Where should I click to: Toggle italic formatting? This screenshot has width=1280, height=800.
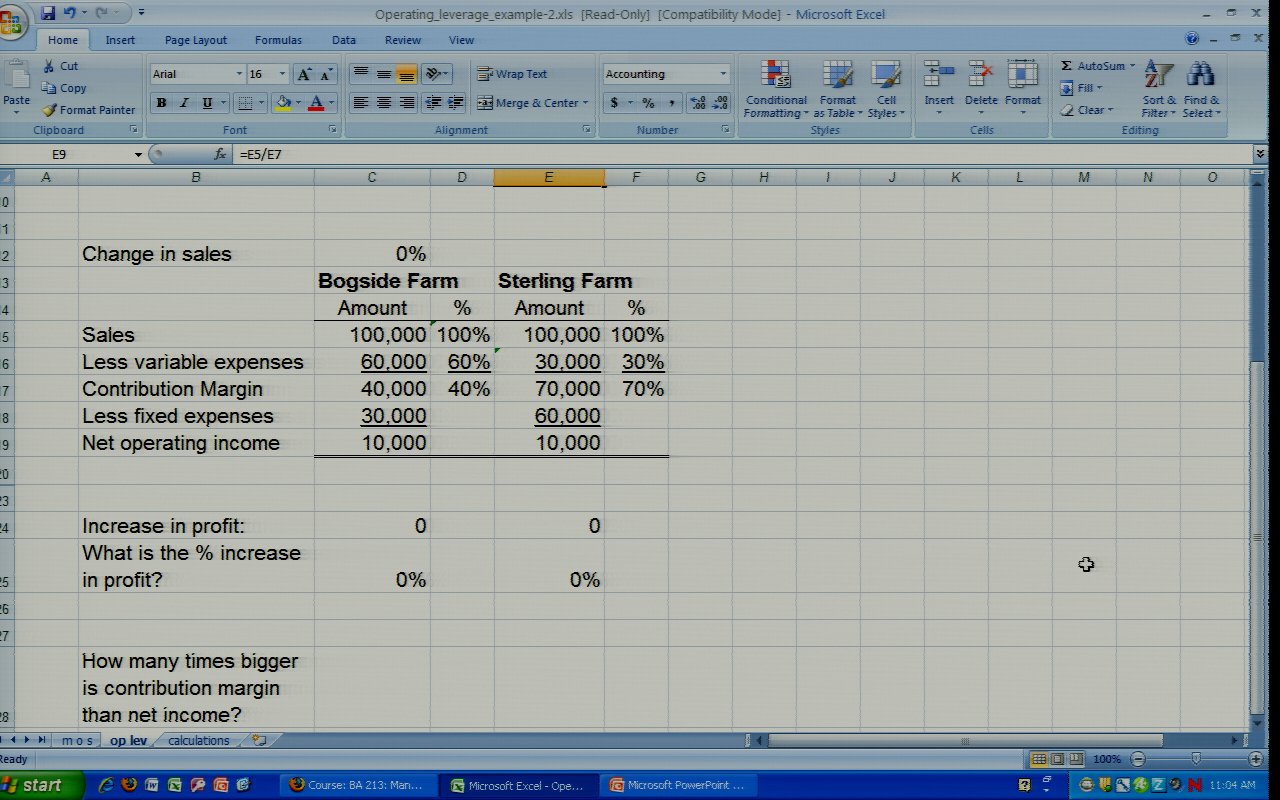coord(184,103)
